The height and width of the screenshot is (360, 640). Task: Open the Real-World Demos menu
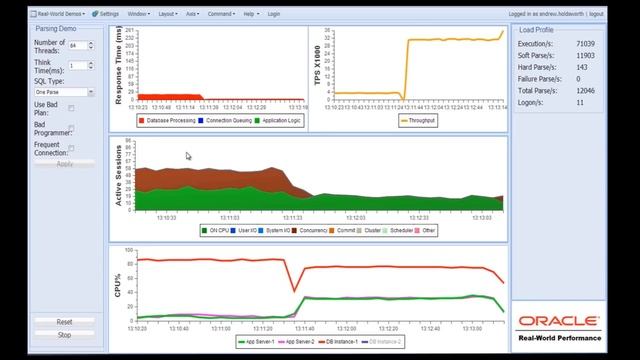pyautogui.click(x=61, y=14)
